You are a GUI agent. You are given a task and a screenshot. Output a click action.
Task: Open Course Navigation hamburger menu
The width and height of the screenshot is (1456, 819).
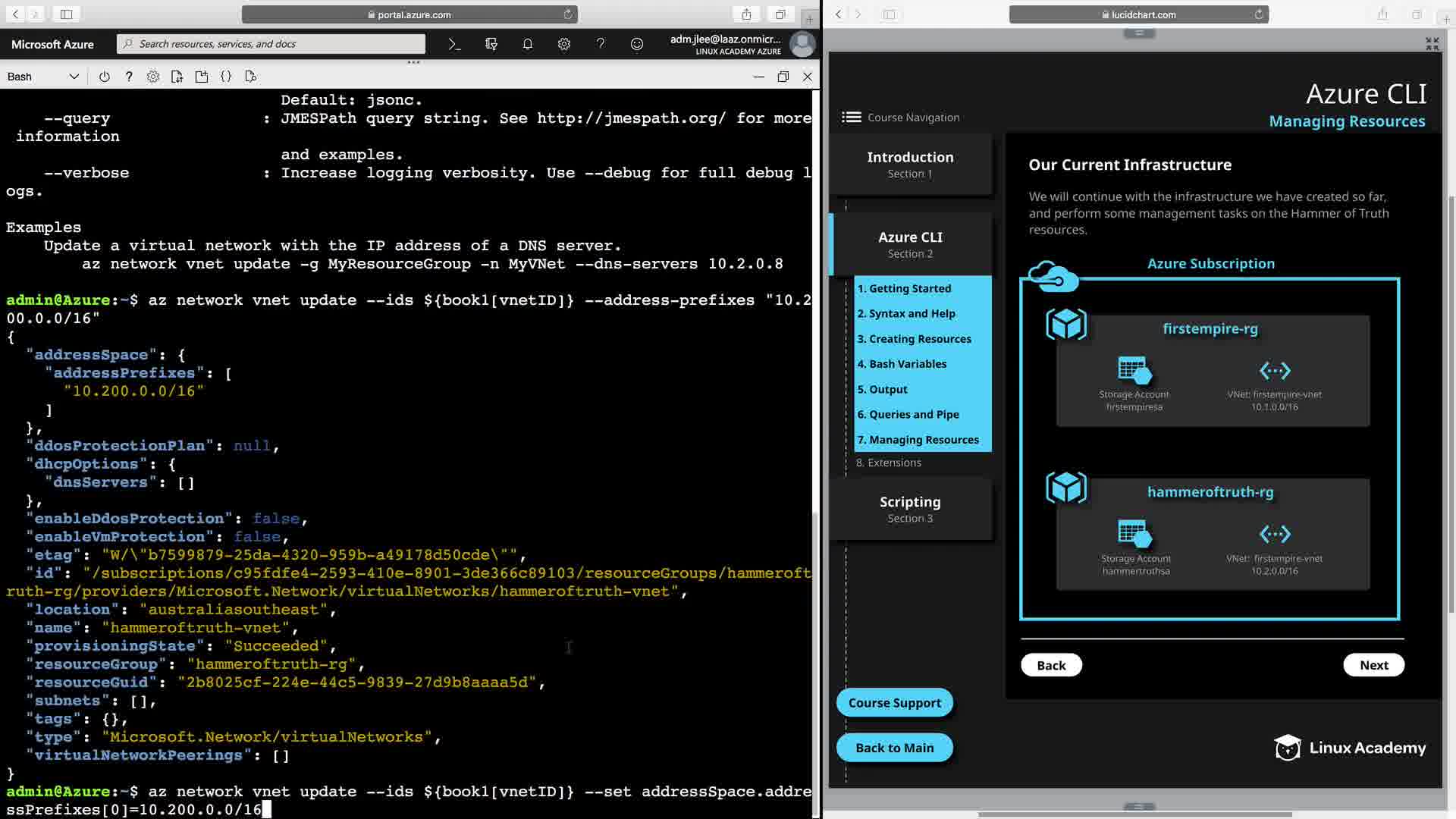pyautogui.click(x=852, y=118)
